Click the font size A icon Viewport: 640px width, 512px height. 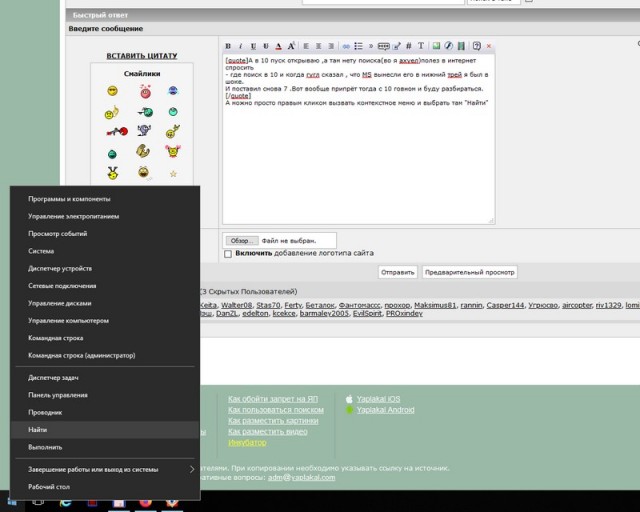(x=291, y=46)
